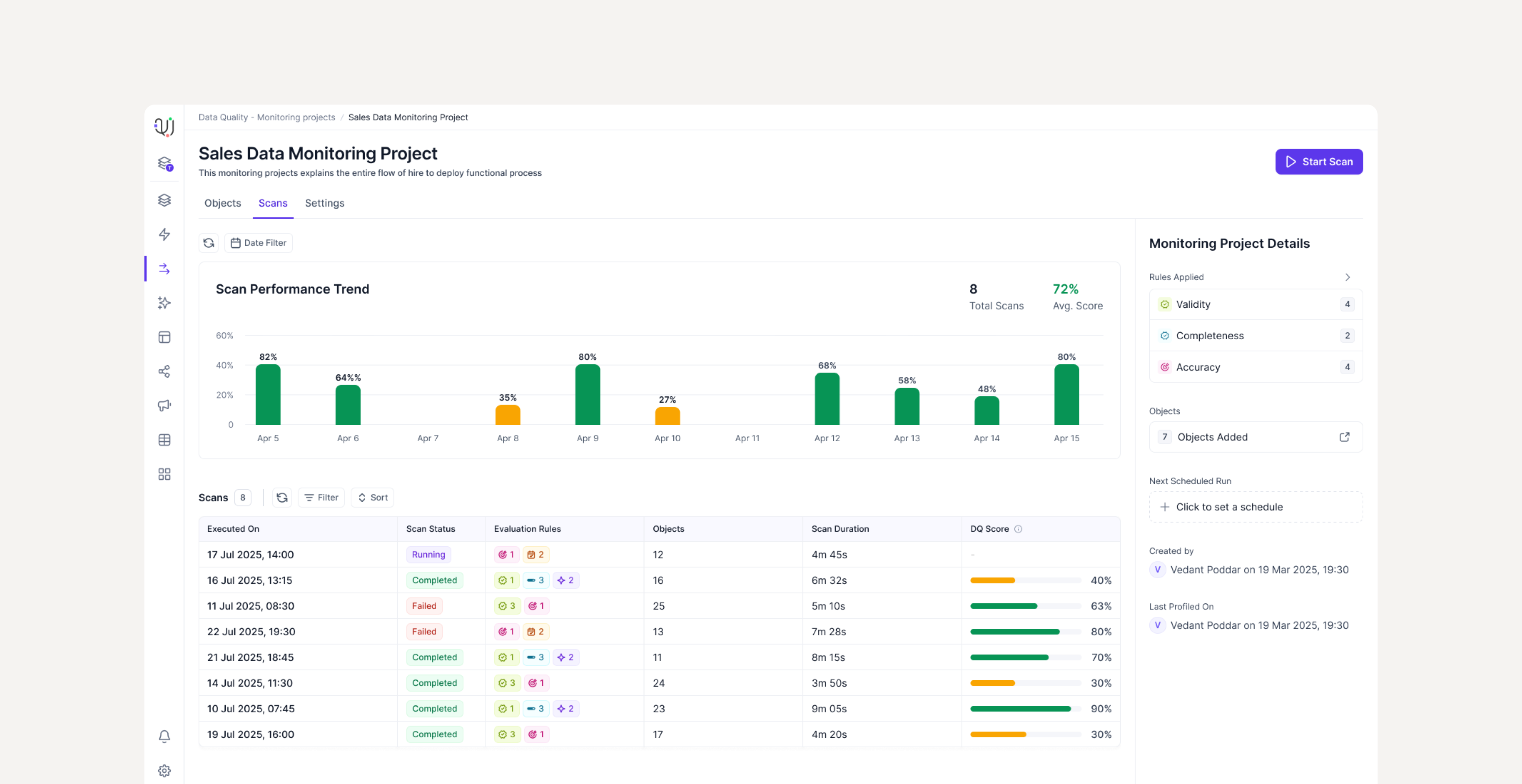Viewport: 1522px width, 784px height.
Task: Open the megaphone announcements sidebar icon
Action: 164,405
